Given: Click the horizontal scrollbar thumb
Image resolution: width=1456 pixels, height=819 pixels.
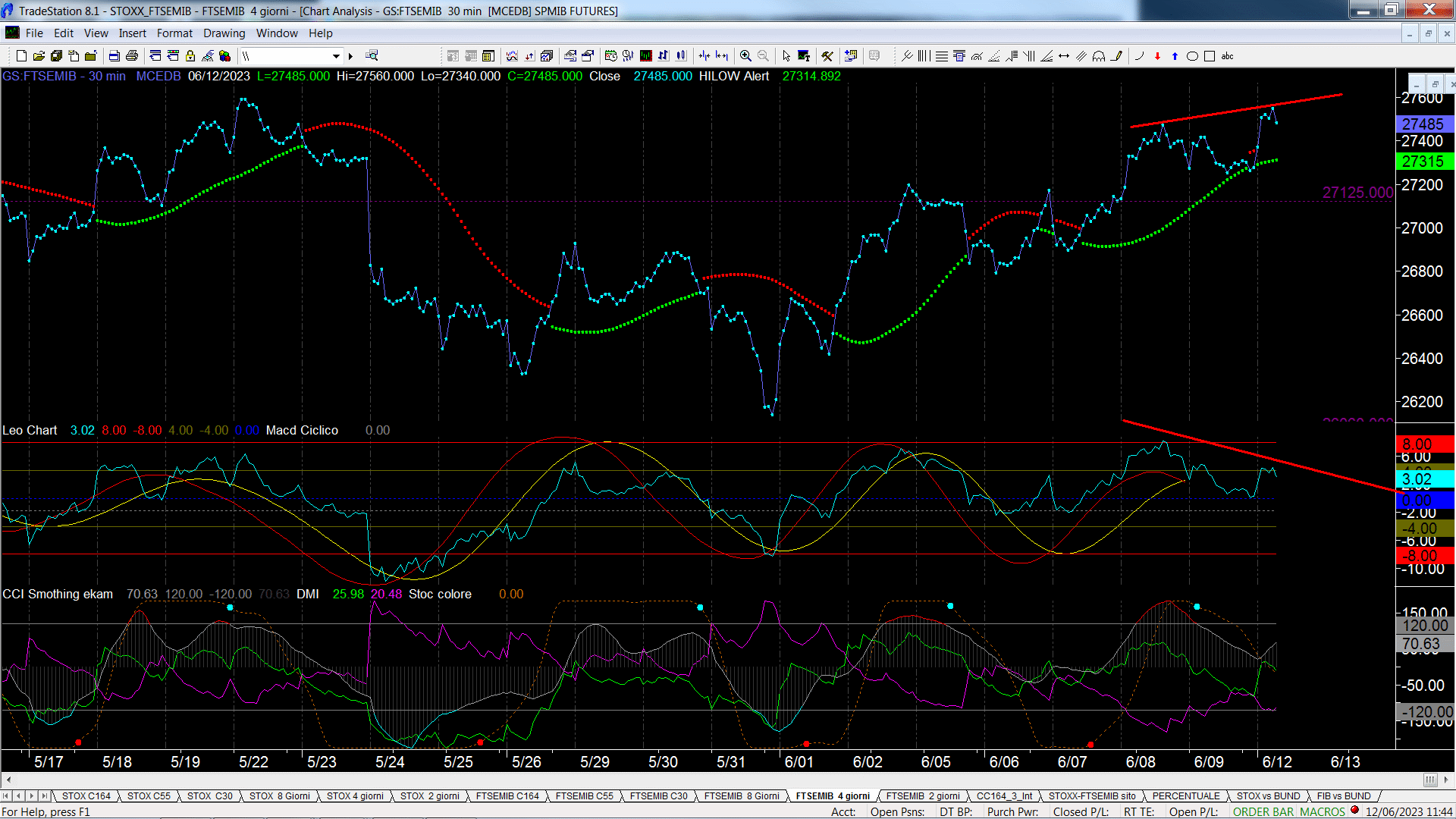Looking at the screenshot, I should [x=1430, y=780].
